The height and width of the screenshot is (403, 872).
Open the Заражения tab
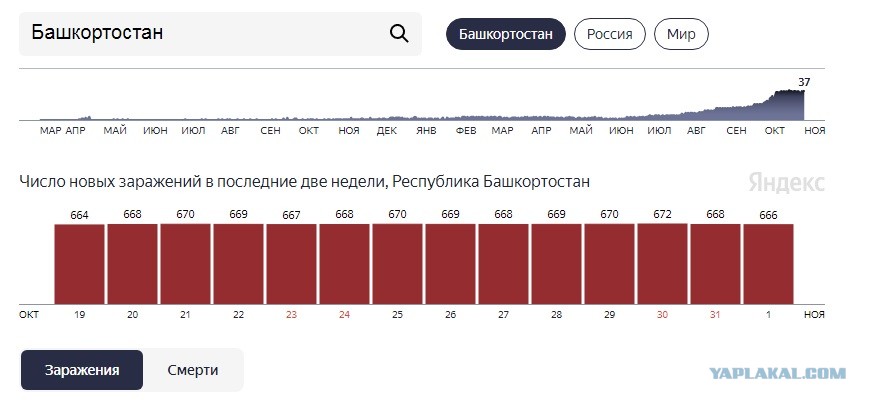(82, 370)
